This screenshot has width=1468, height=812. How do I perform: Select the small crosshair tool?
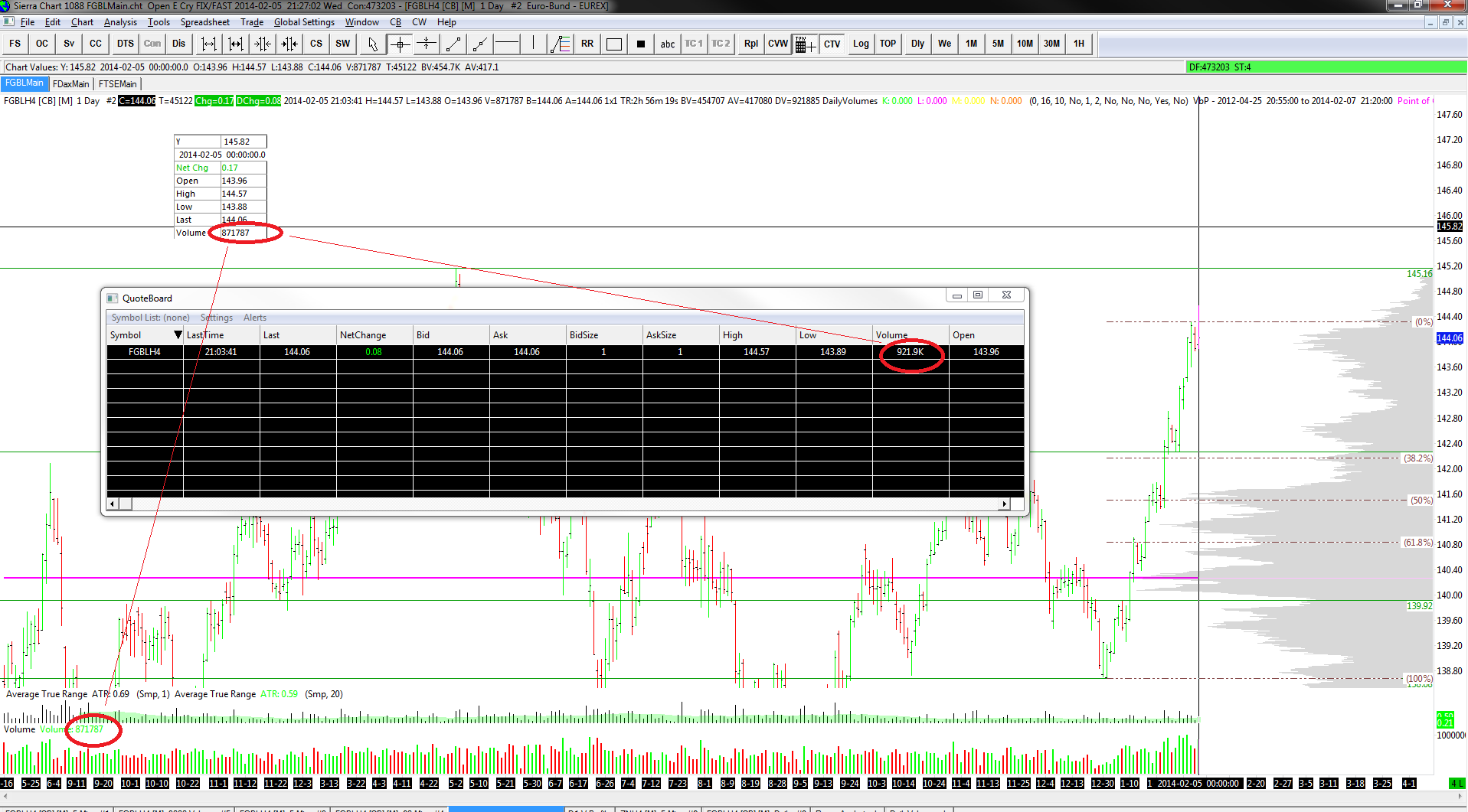427,44
